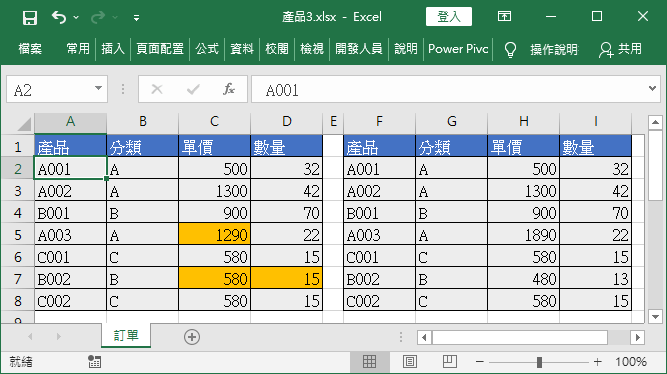
Task: Click the zoom slider handle
Action: (x=539, y=362)
